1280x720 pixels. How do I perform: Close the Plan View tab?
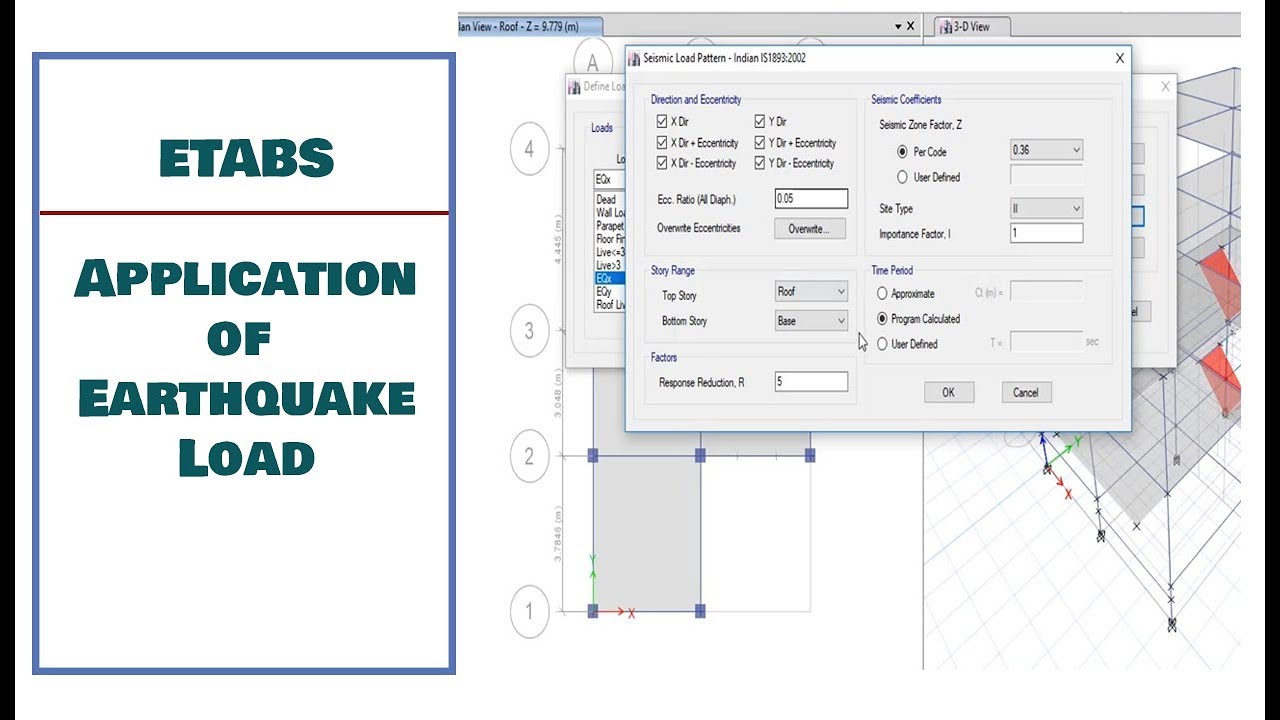(910, 27)
